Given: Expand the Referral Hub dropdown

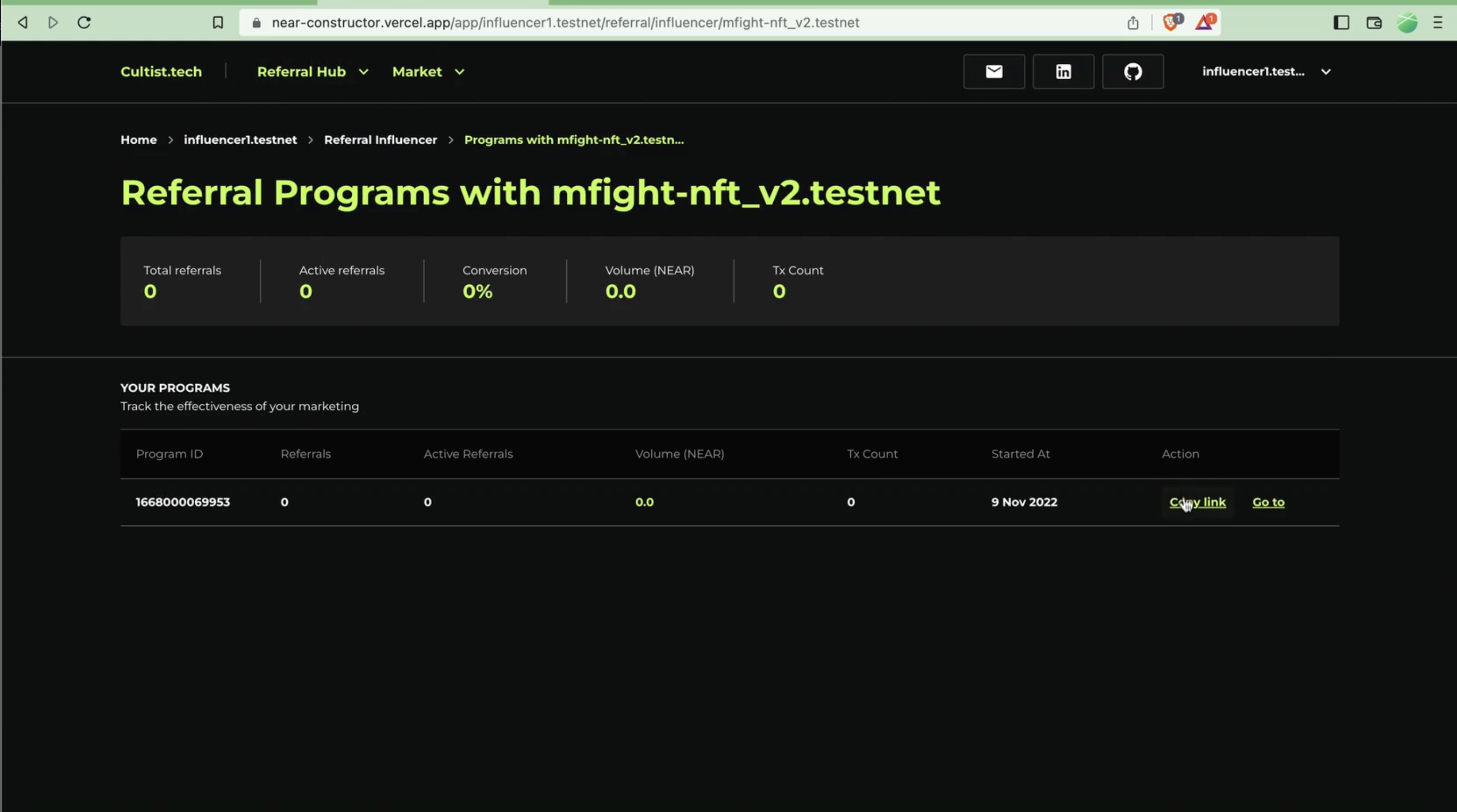Looking at the screenshot, I should coord(313,72).
